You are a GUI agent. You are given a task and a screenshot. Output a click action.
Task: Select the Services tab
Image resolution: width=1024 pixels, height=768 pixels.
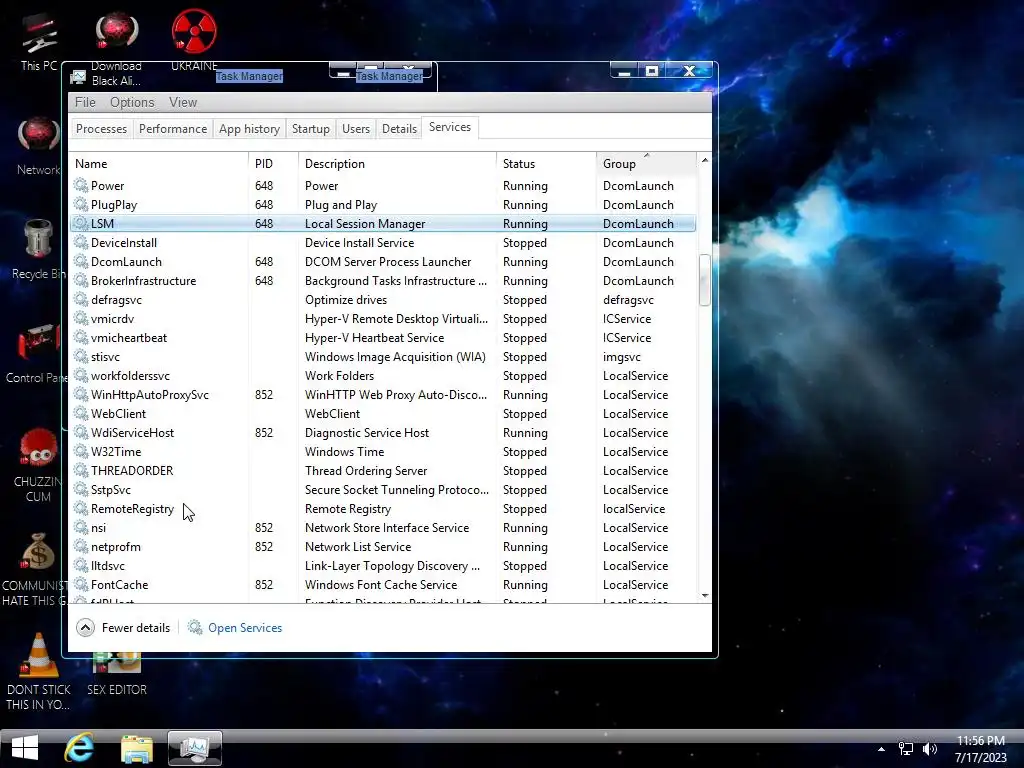450,127
